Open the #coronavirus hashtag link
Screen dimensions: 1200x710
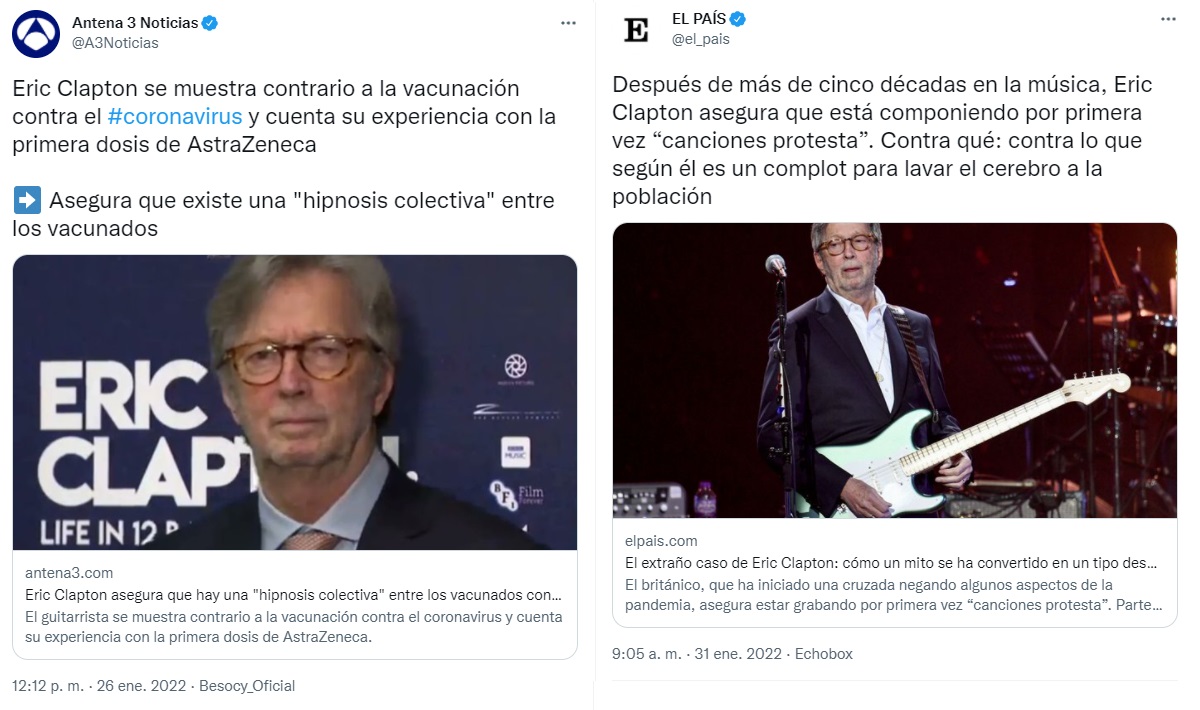point(175,116)
